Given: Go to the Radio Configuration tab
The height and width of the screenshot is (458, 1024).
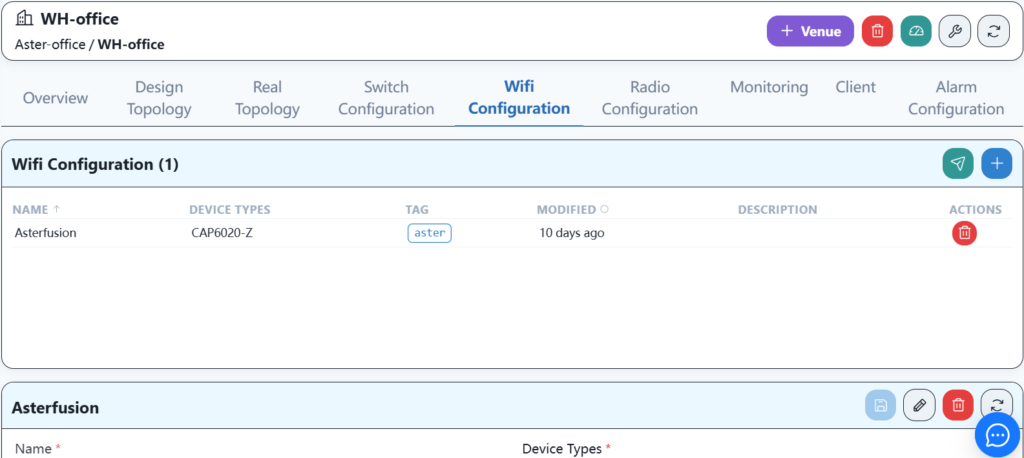Looking at the screenshot, I should [x=649, y=98].
